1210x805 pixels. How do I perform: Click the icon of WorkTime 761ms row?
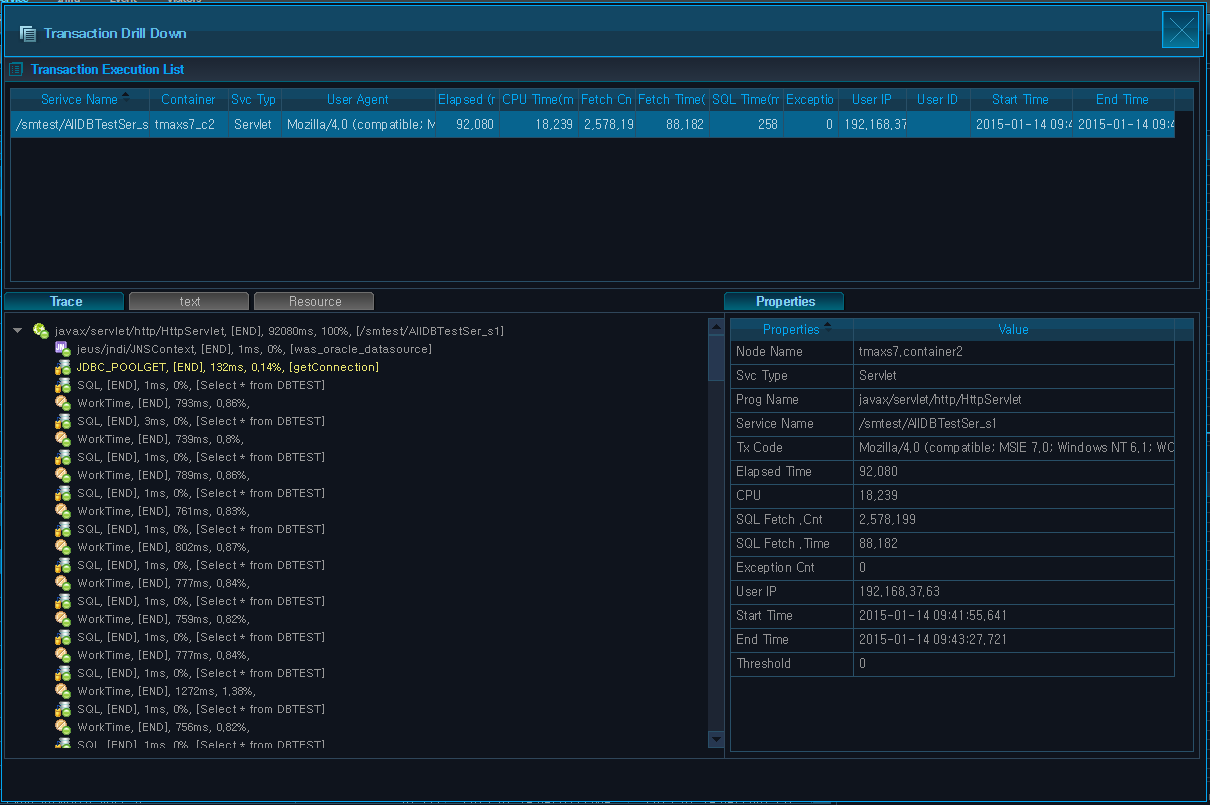62,511
